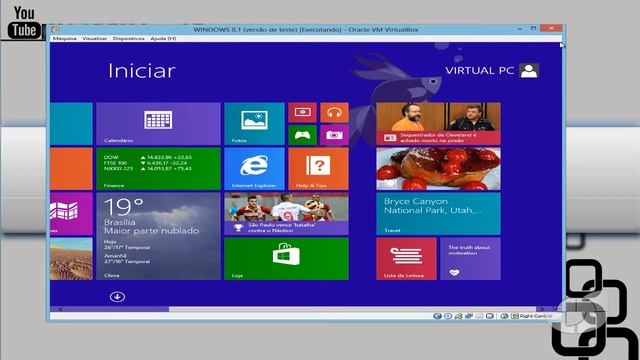
Task: Launch the Music headphones tile
Action: (334, 112)
